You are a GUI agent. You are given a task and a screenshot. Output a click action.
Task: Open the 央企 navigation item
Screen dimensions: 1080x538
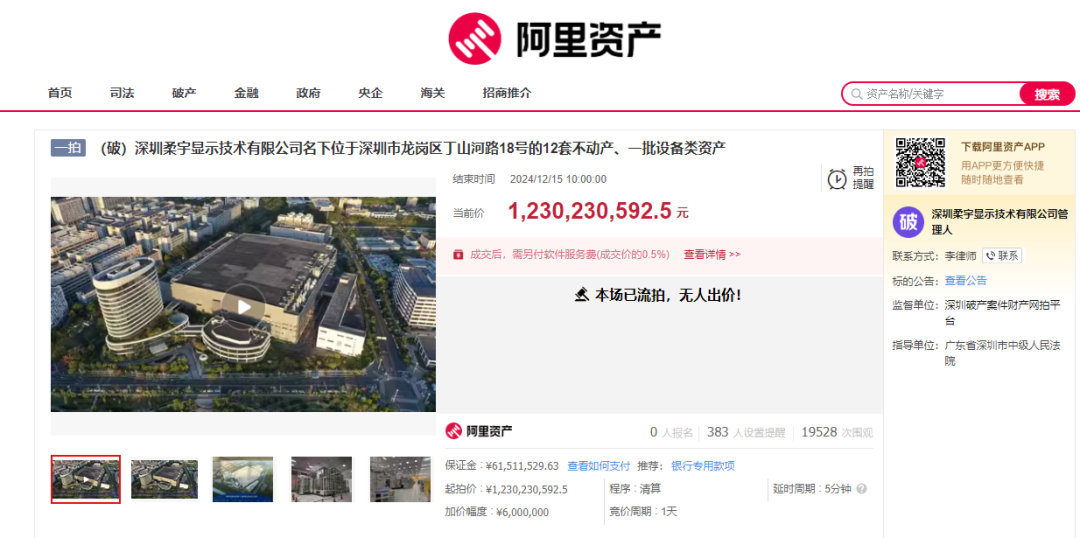(x=370, y=93)
